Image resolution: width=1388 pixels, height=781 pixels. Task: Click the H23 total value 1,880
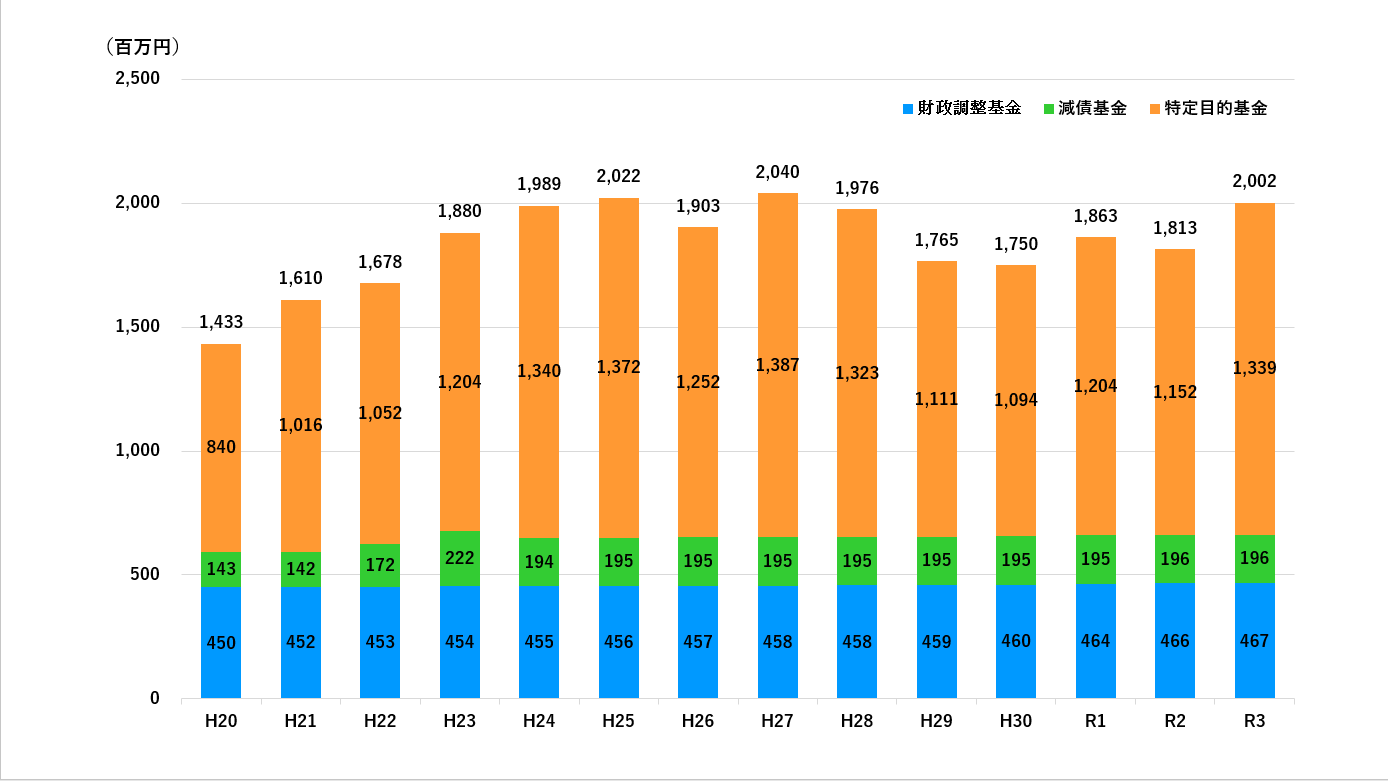coord(460,212)
